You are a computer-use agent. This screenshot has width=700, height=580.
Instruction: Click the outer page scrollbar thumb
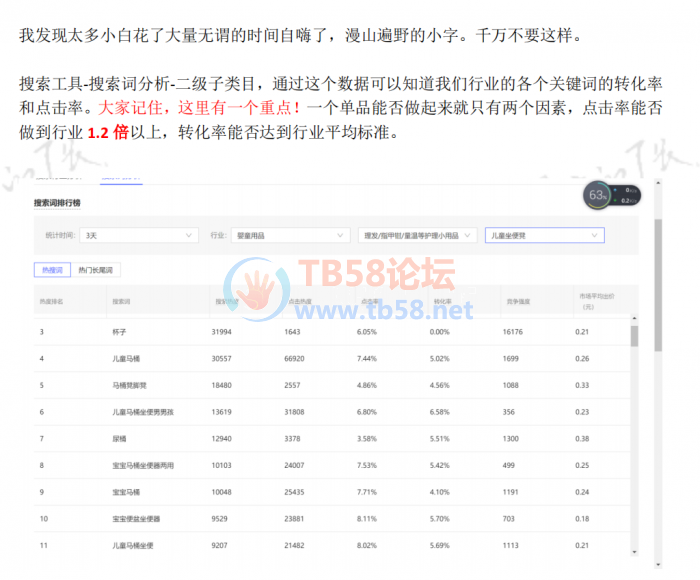(x=658, y=285)
